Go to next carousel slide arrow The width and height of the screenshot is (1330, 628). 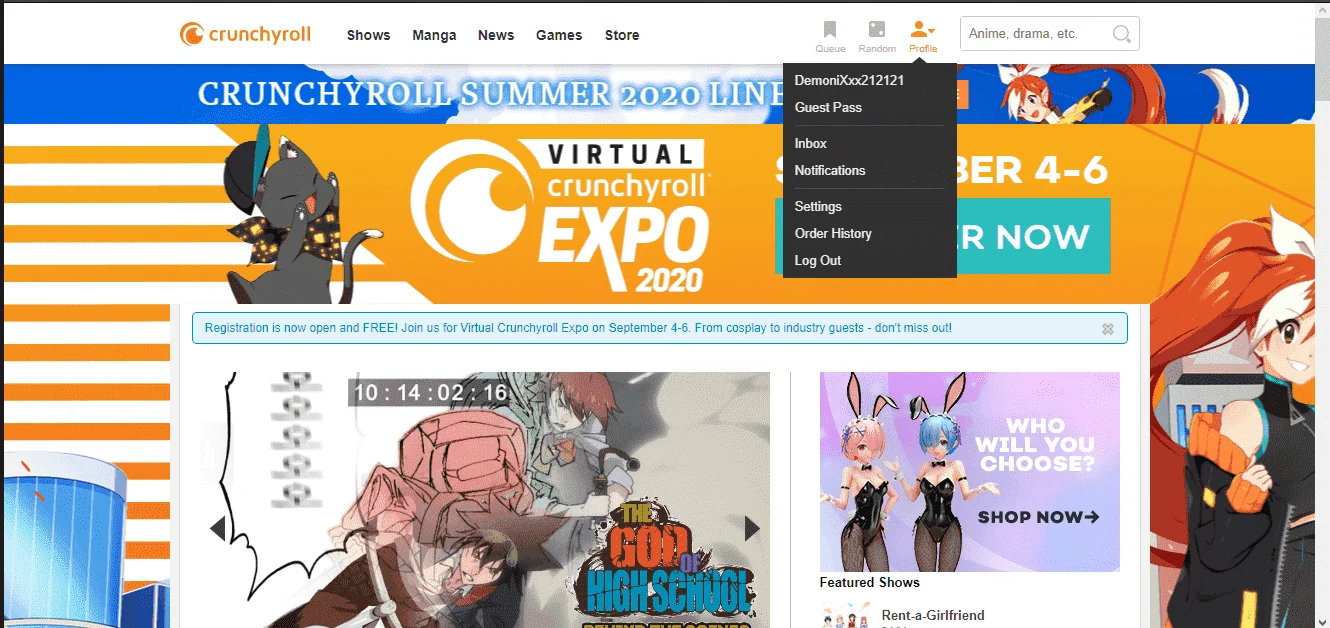tap(752, 528)
